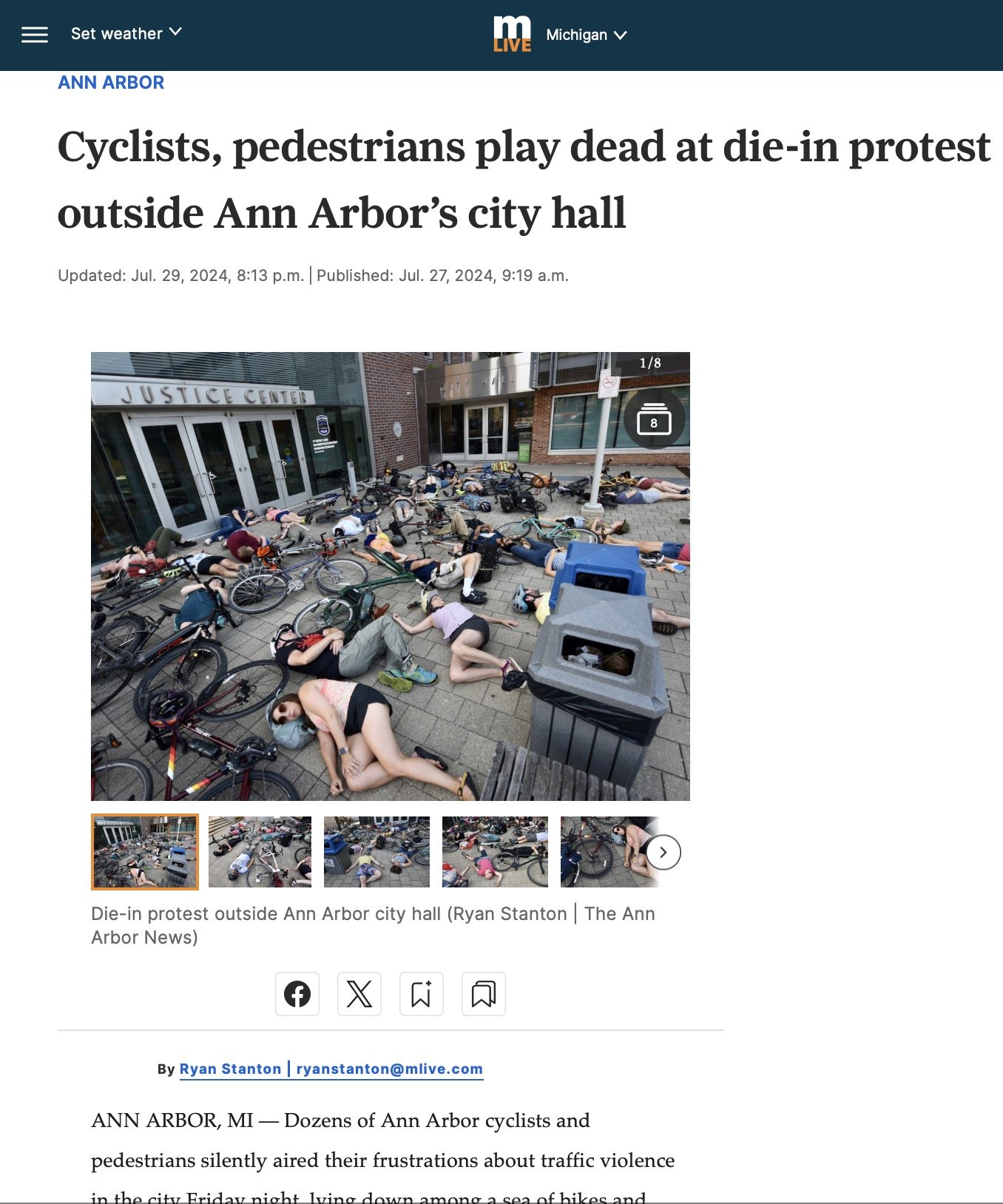Open the hamburger navigation menu
Viewport: 1003px width, 1204px height.
(x=35, y=35)
